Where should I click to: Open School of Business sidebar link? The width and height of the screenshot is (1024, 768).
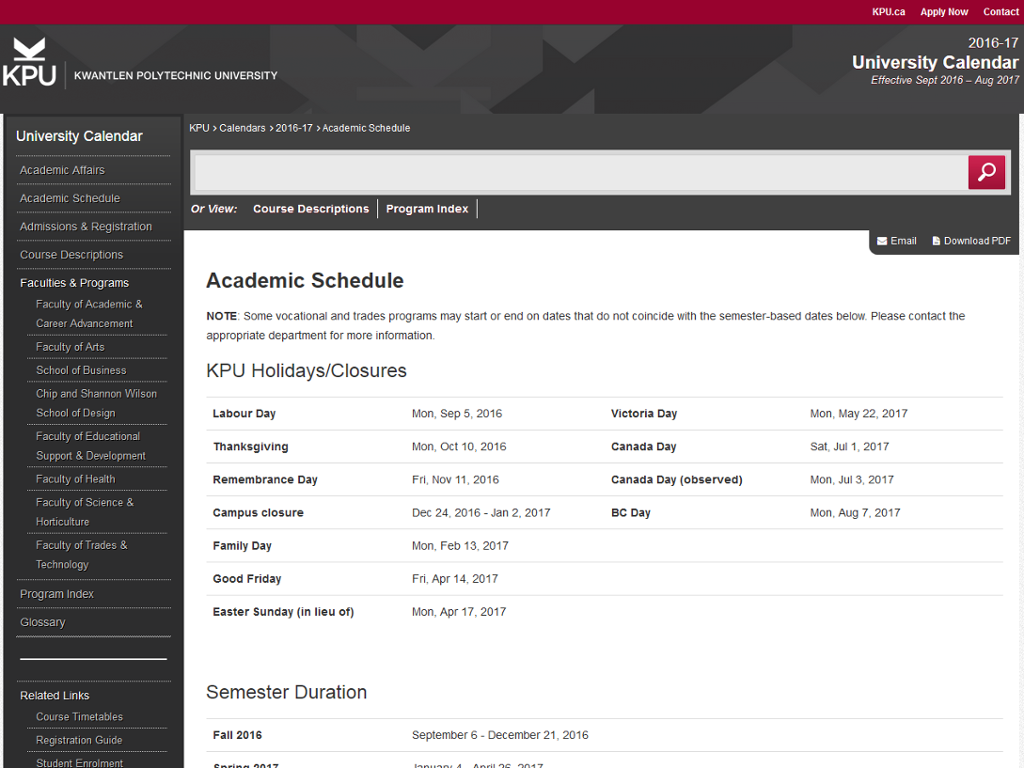(x=81, y=370)
